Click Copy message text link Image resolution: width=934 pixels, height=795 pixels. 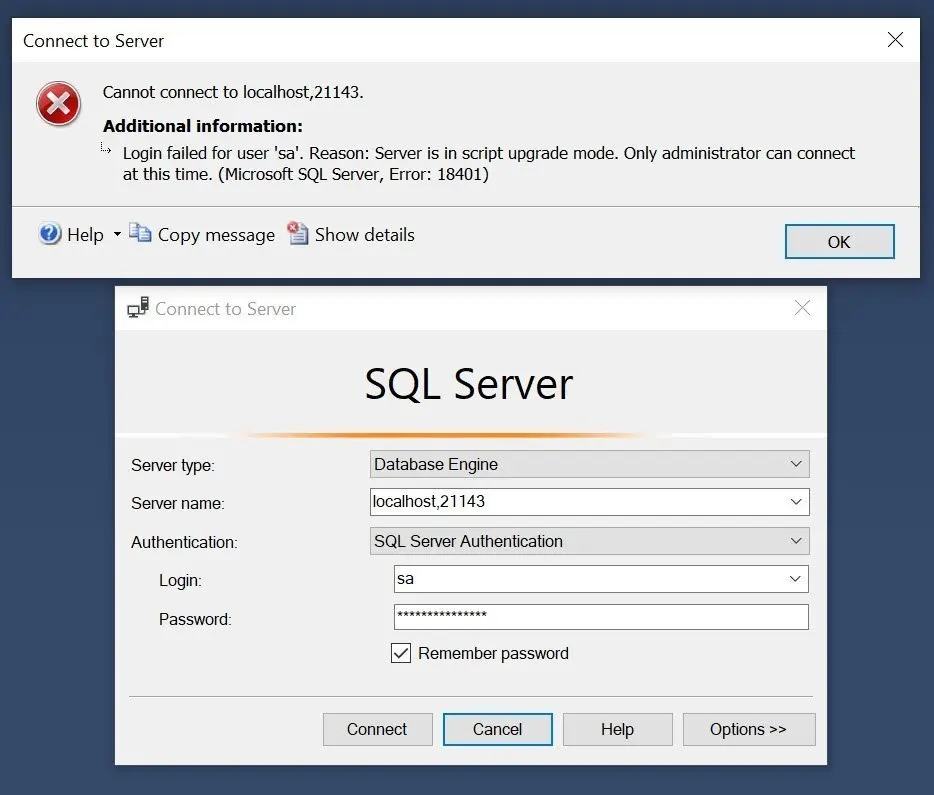click(x=216, y=235)
